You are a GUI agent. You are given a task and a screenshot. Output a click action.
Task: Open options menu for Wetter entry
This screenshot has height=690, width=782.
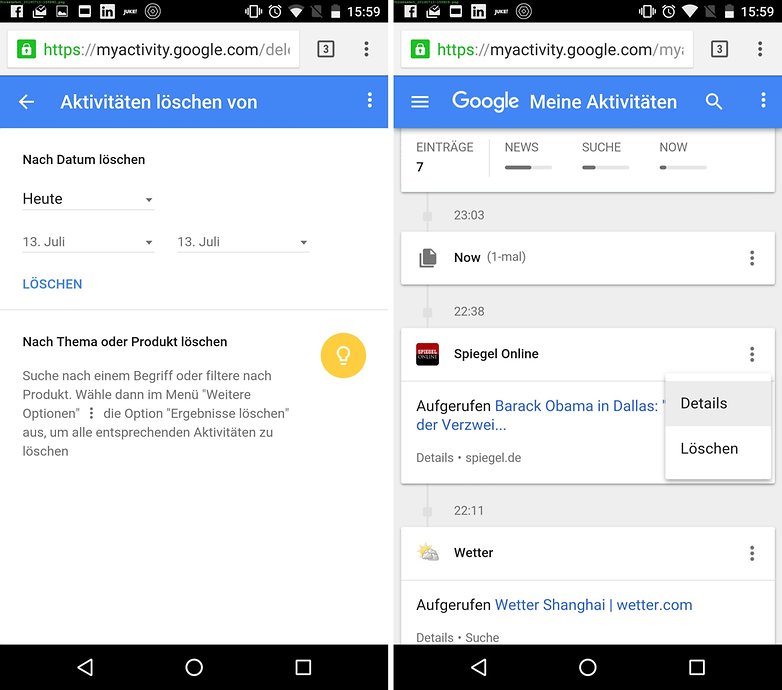(752, 553)
